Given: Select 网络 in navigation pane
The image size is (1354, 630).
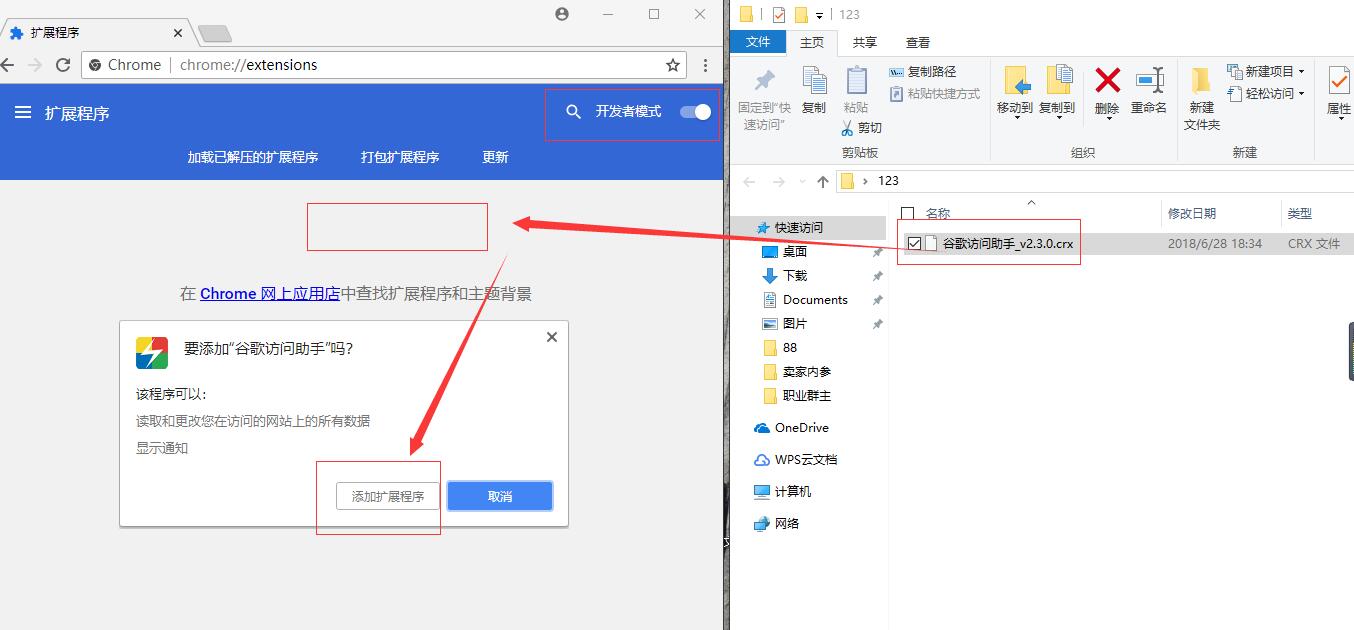Looking at the screenshot, I should coord(787,523).
